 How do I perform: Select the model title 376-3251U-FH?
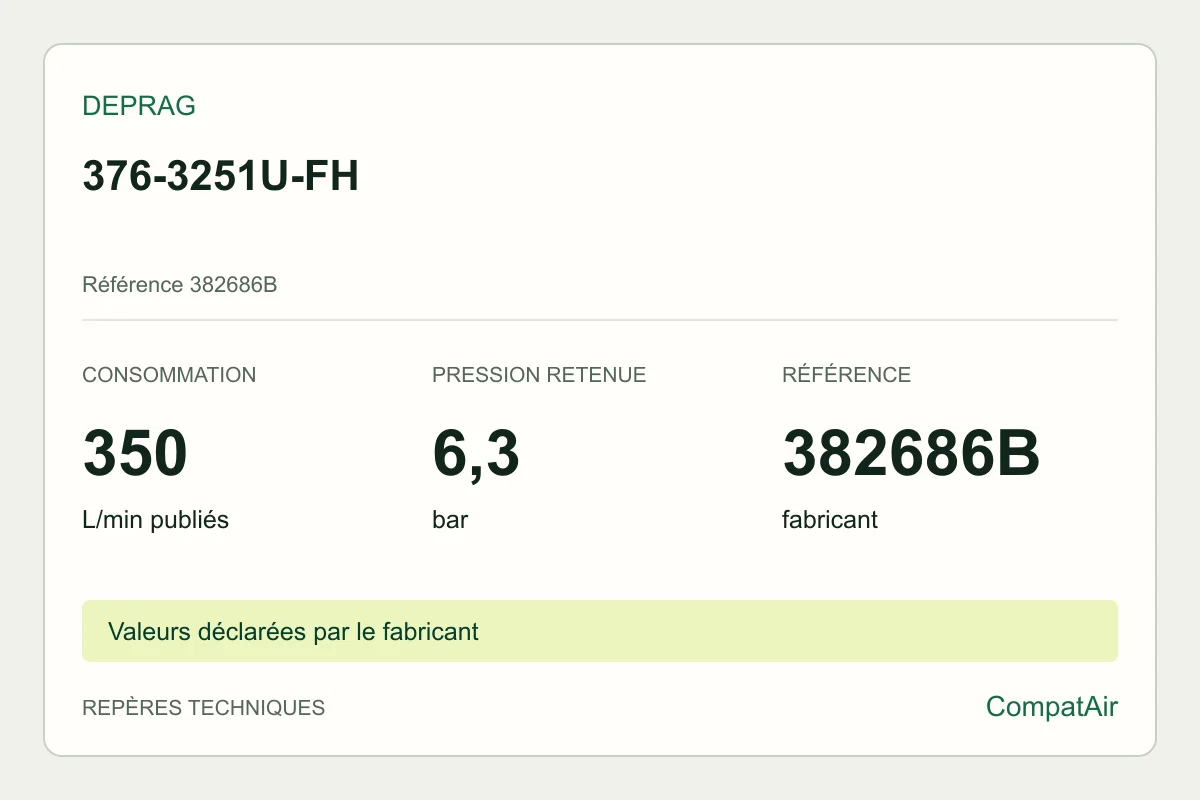pos(220,177)
